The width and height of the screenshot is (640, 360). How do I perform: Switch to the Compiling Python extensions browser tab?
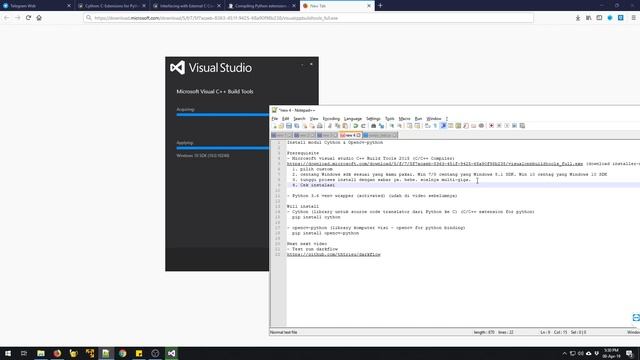(261, 6)
